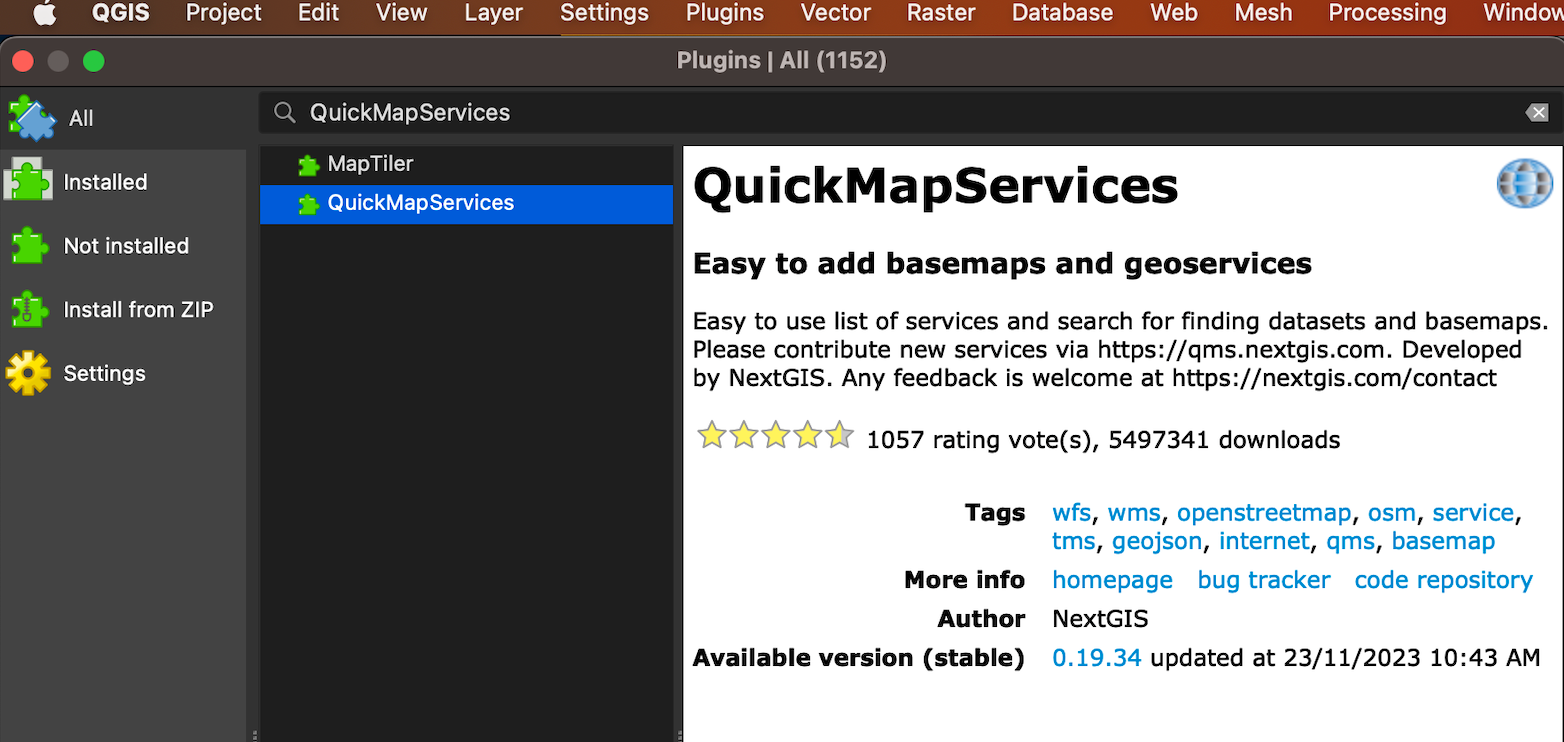This screenshot has height=742, width=1564.
Task: Click the Settings gear icon
Action: click(x=28, y=374)
